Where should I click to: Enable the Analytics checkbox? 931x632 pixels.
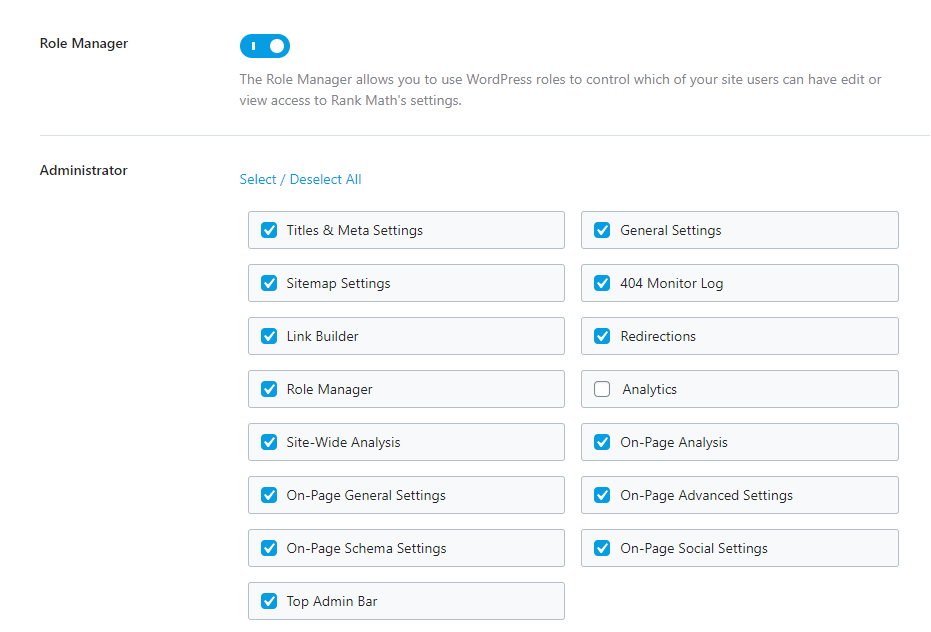602,389
